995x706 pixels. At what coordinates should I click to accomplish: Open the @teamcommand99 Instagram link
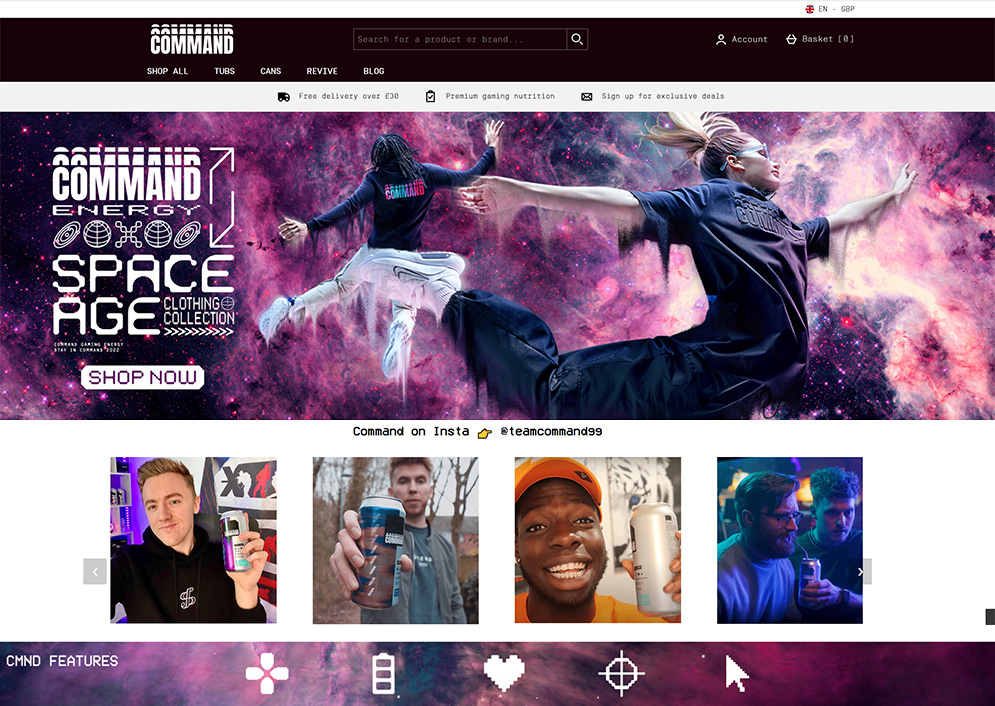point(550,432)
